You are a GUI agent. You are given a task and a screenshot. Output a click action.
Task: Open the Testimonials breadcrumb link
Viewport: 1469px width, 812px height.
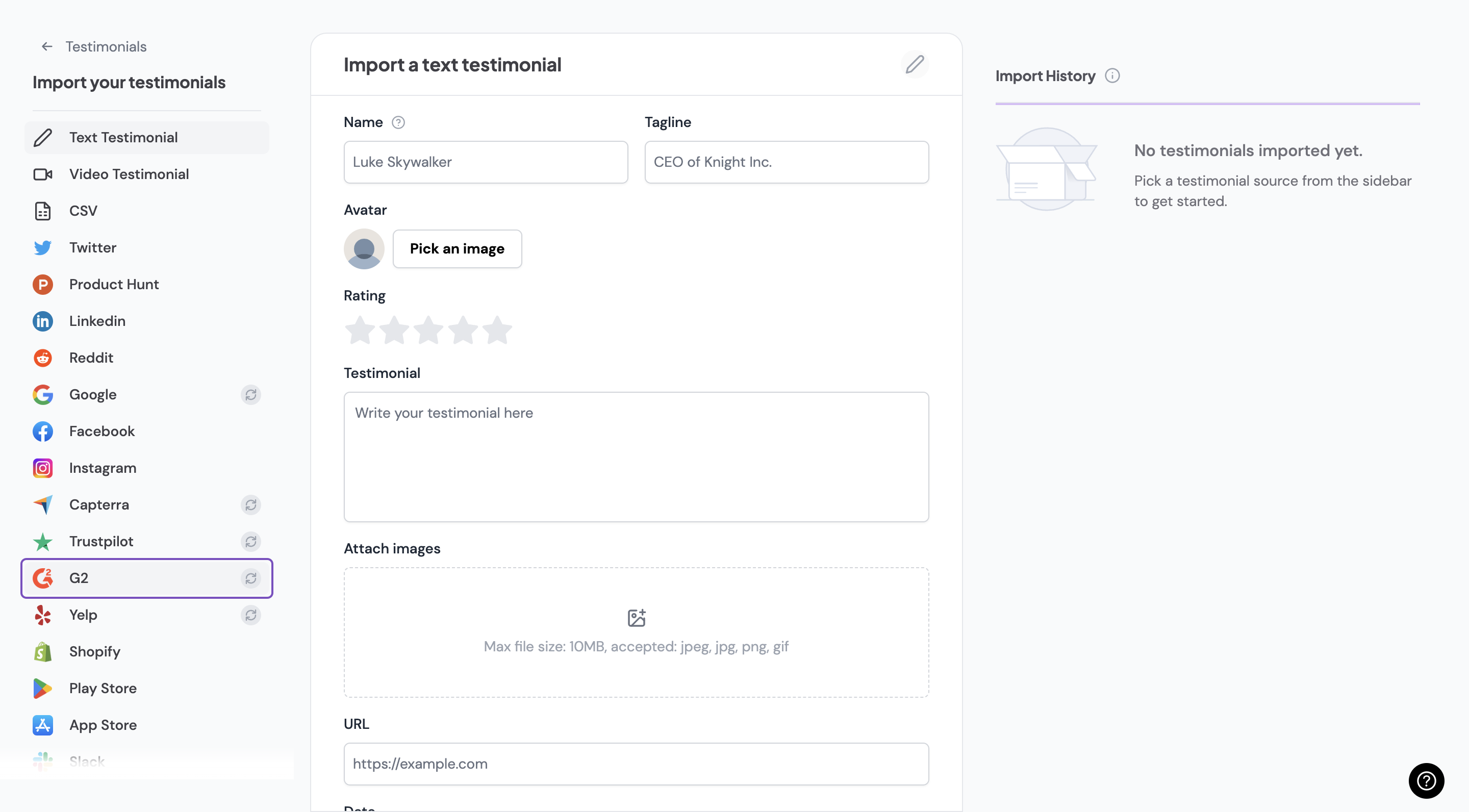106,46
